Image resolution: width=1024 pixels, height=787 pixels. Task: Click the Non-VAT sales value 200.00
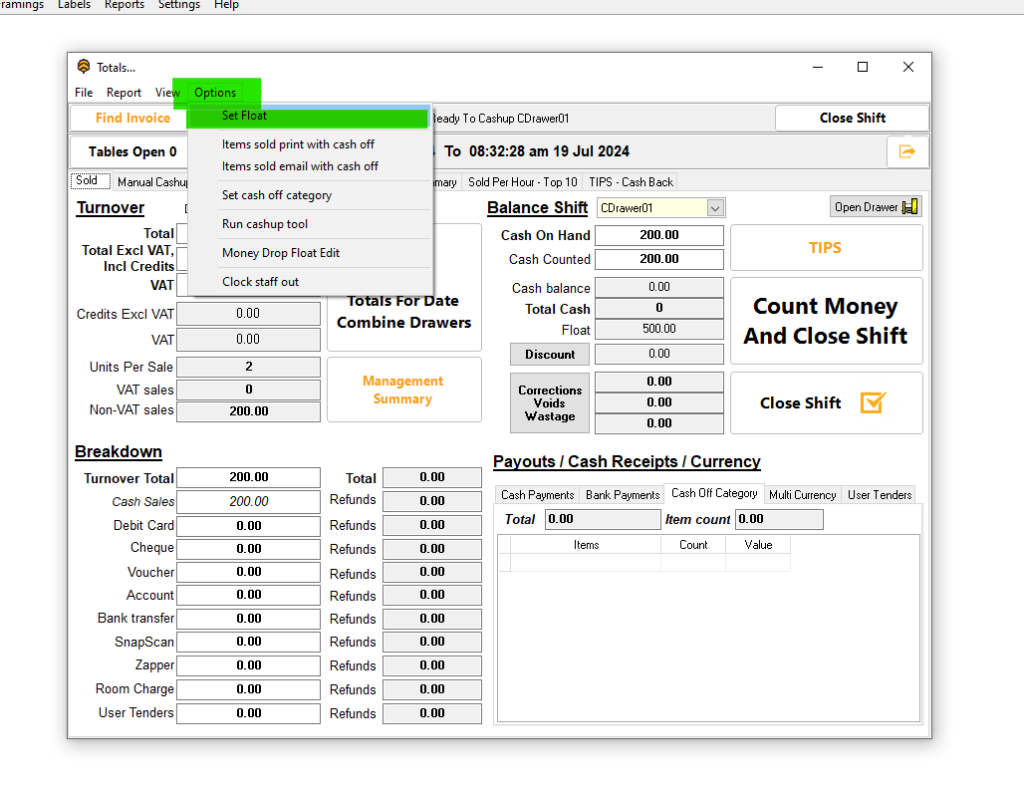coord(248,411)
